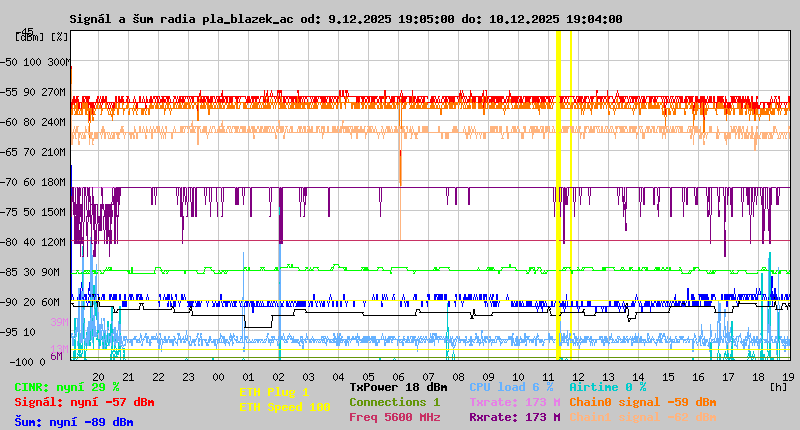Image resolution: width=800 pixels, height=430 pixels.
Task: Click hour "18" on the time axis
Action: (758, 377)
